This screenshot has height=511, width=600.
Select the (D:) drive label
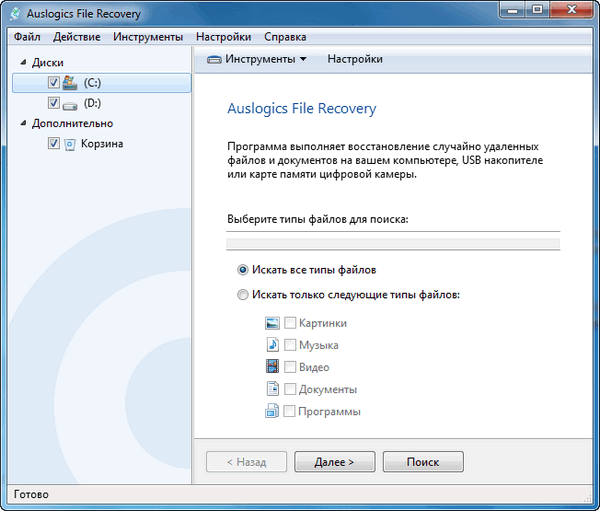[x=92, y=103]
